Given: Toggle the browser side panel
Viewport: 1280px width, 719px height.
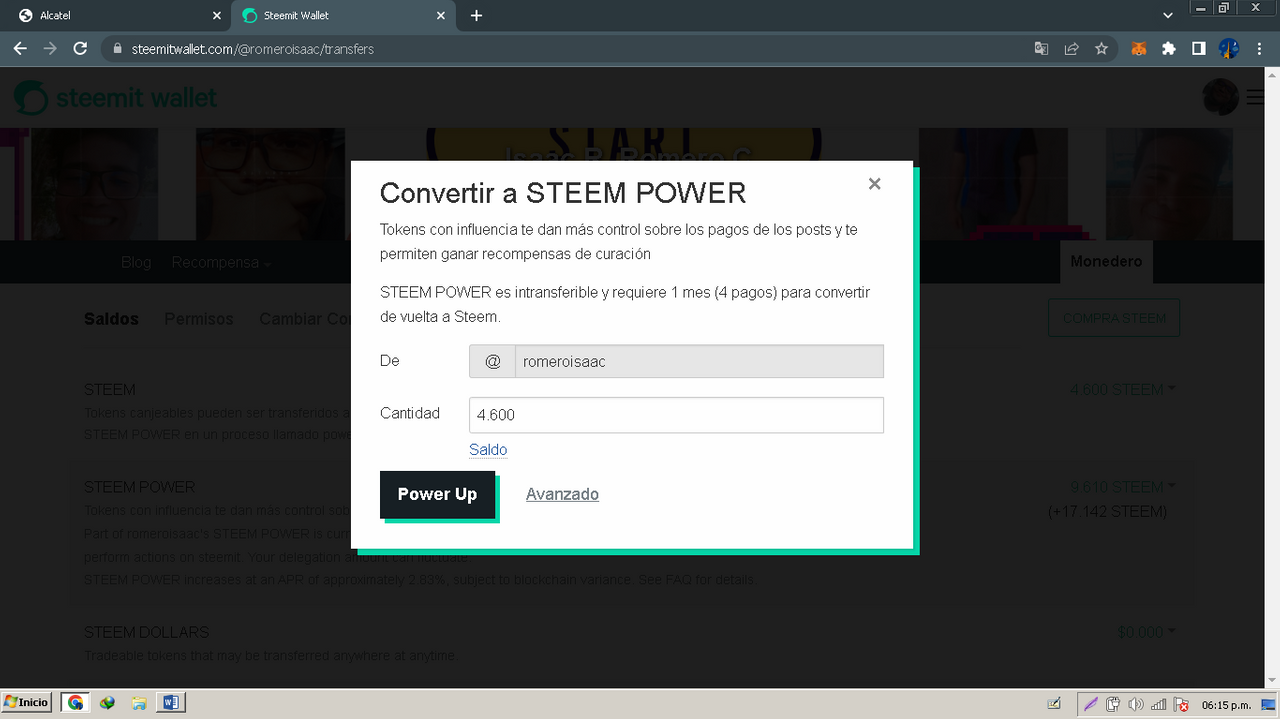Looking at the screenshot, I should (x=1198, y=48).
